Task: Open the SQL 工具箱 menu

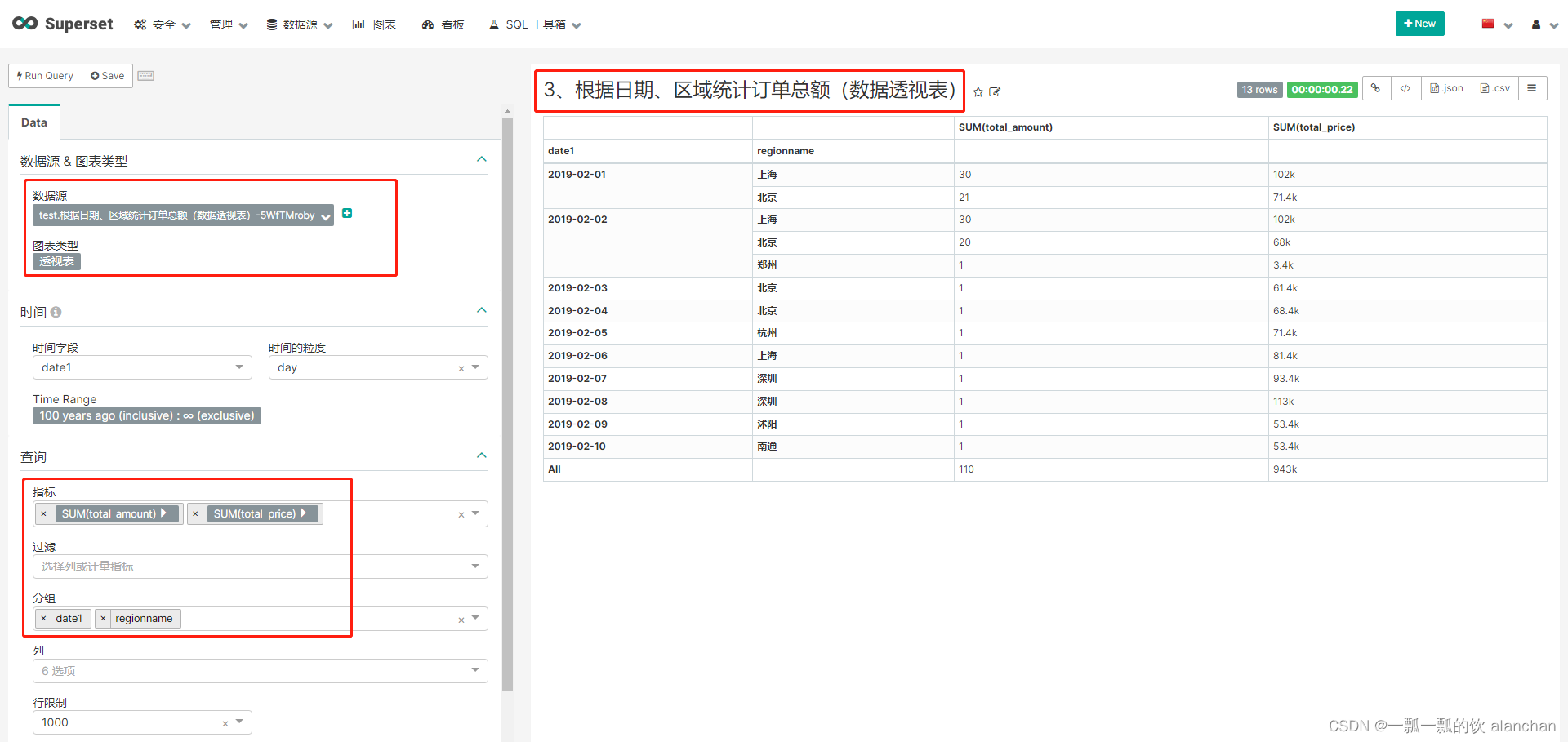Action: pyautogui.click(x=535, y=24)
